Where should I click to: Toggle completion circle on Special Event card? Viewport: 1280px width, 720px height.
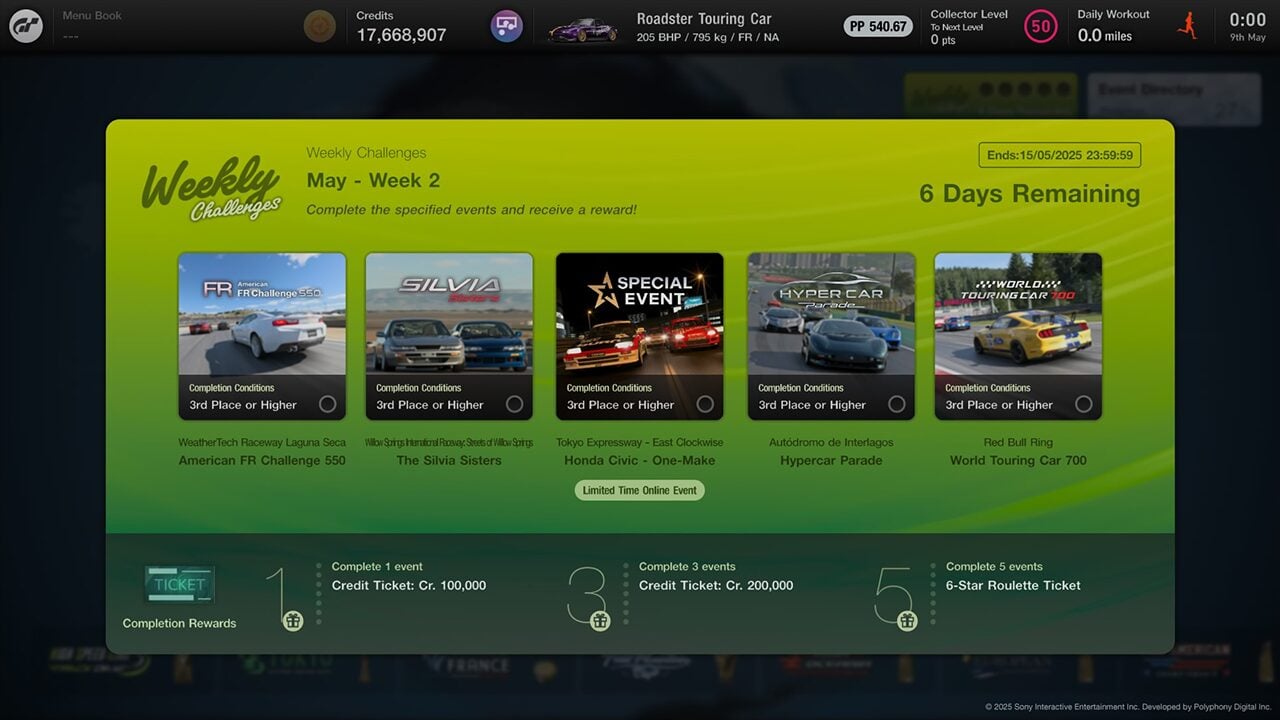click(x=705, y=404)
